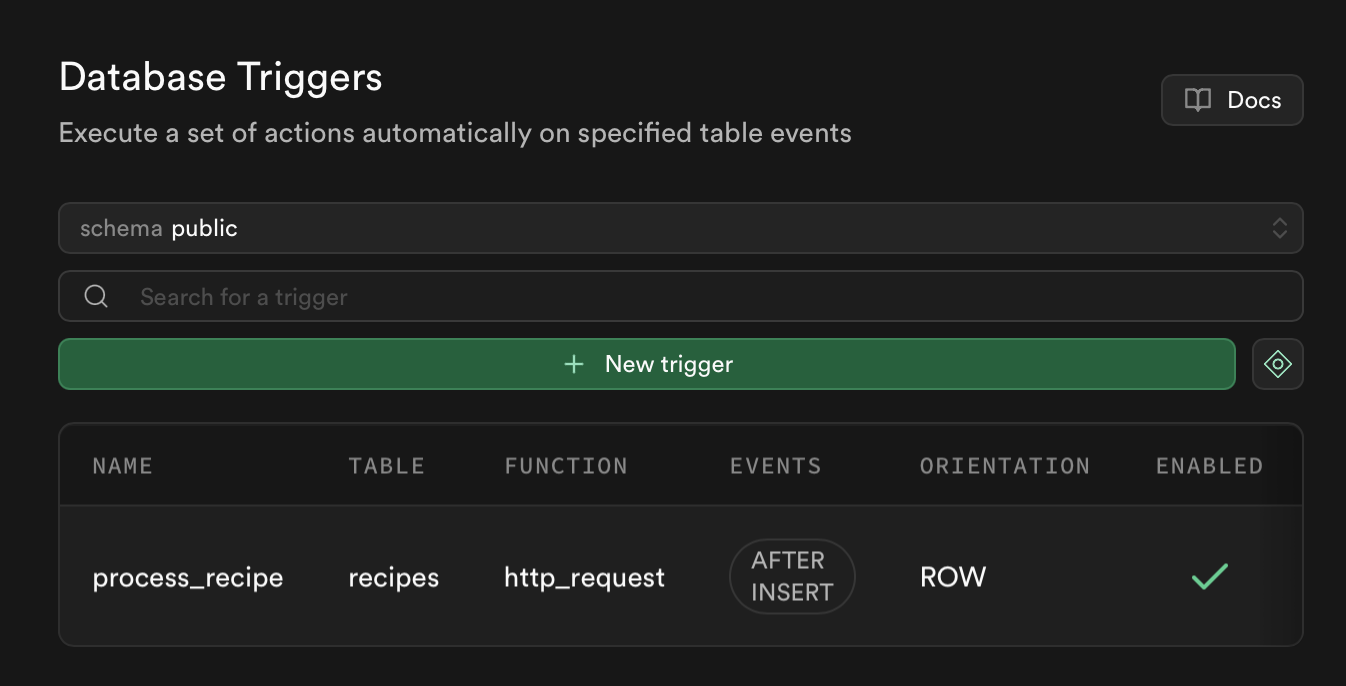
Task: Click the green enabled checkmark for process_recipe
Action: [x=1209, y=576]
